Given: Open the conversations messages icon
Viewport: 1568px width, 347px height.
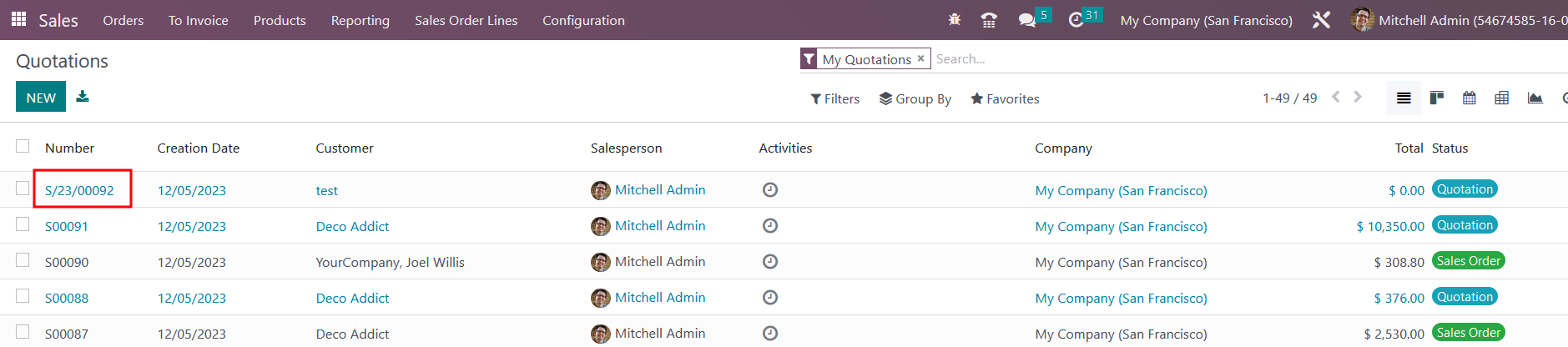Looking at the screenshot, I should point(1026,20).
